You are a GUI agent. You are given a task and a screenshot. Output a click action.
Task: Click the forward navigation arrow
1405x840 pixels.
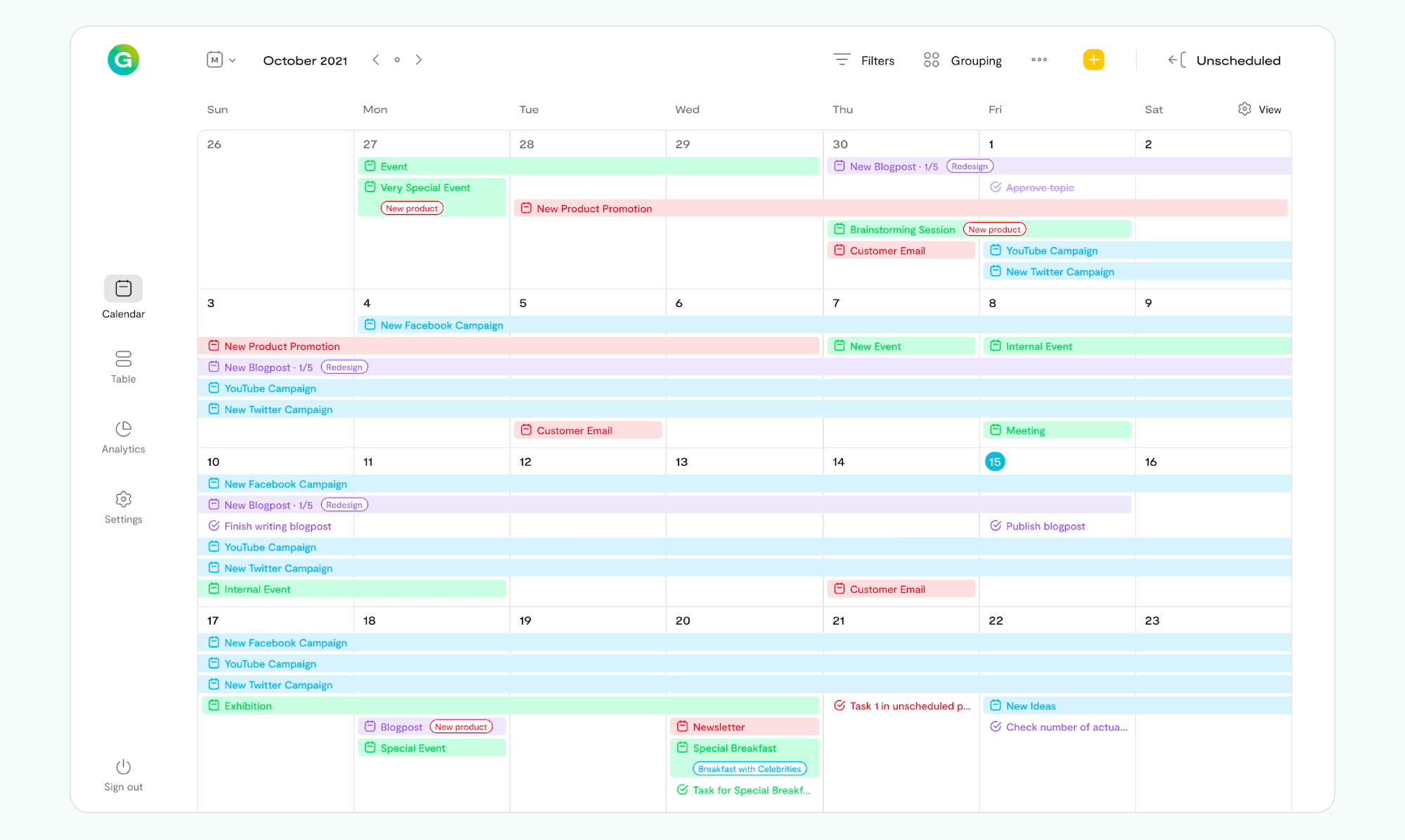(419, 60)
